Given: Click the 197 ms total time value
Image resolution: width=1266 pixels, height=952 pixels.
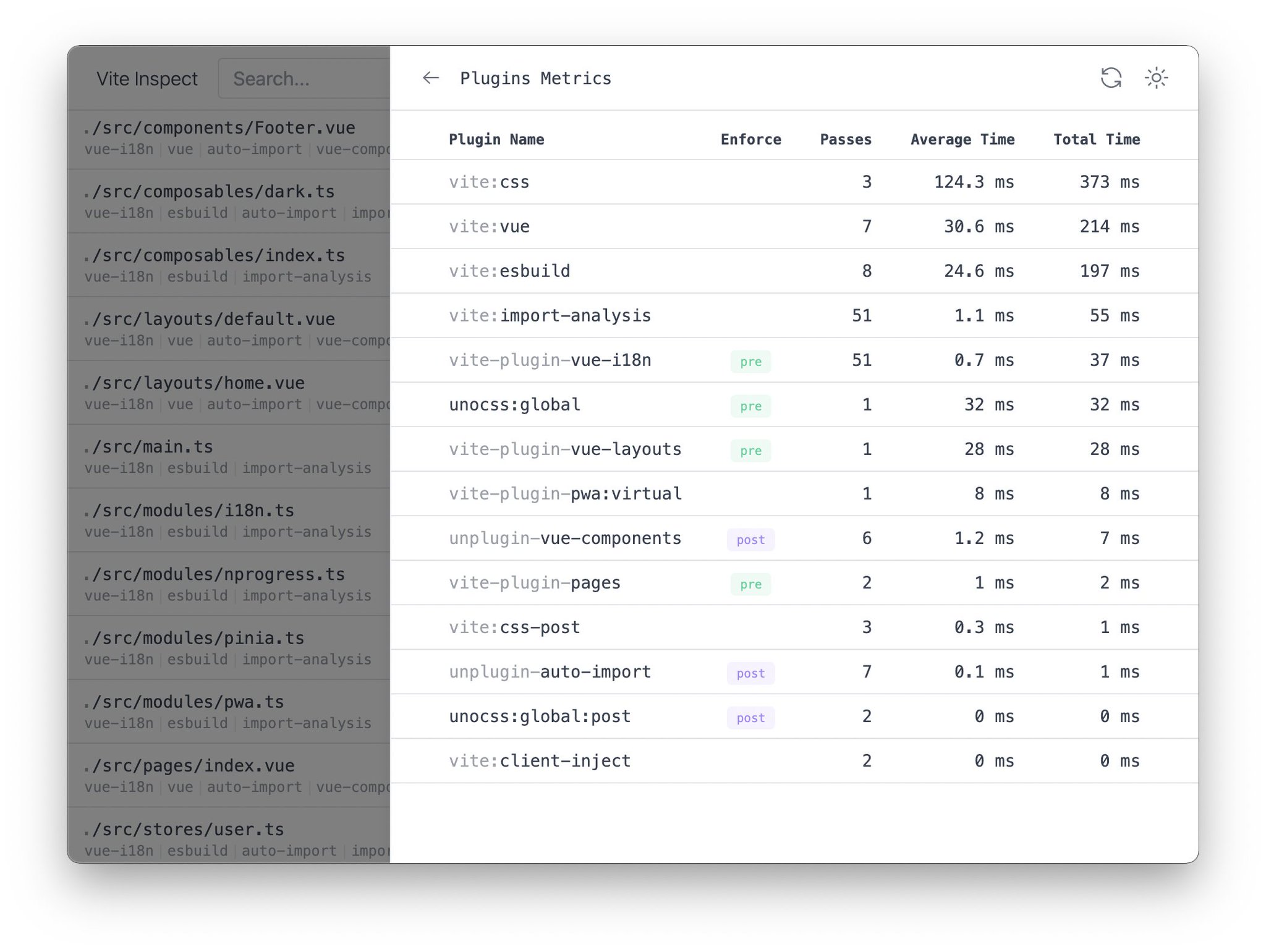Looking at the screenshot, I should (1110, 271).
